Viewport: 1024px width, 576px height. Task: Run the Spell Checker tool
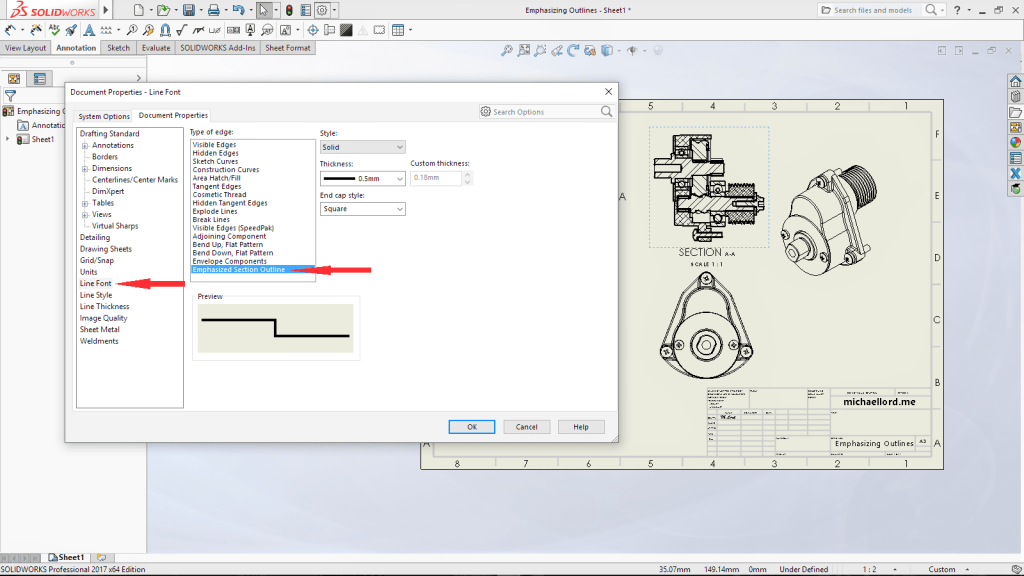pos(54,30)
